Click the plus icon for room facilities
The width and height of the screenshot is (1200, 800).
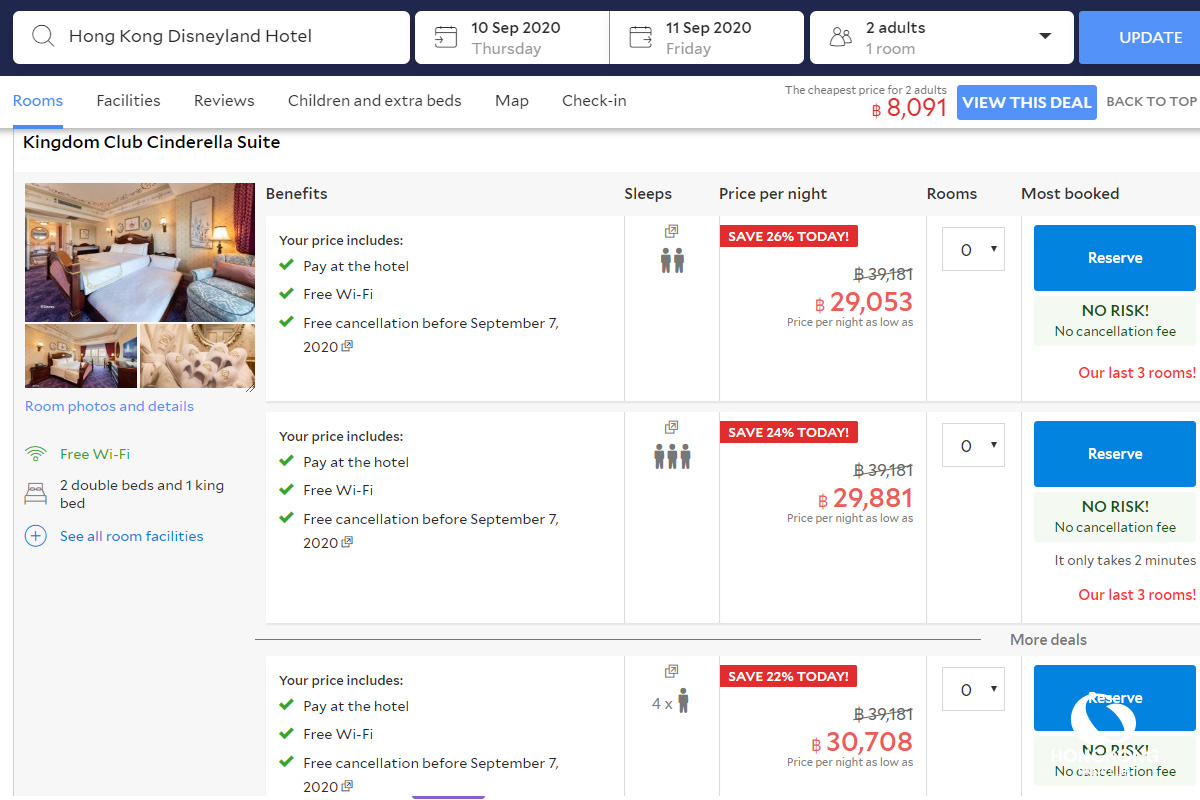[36, 536]
